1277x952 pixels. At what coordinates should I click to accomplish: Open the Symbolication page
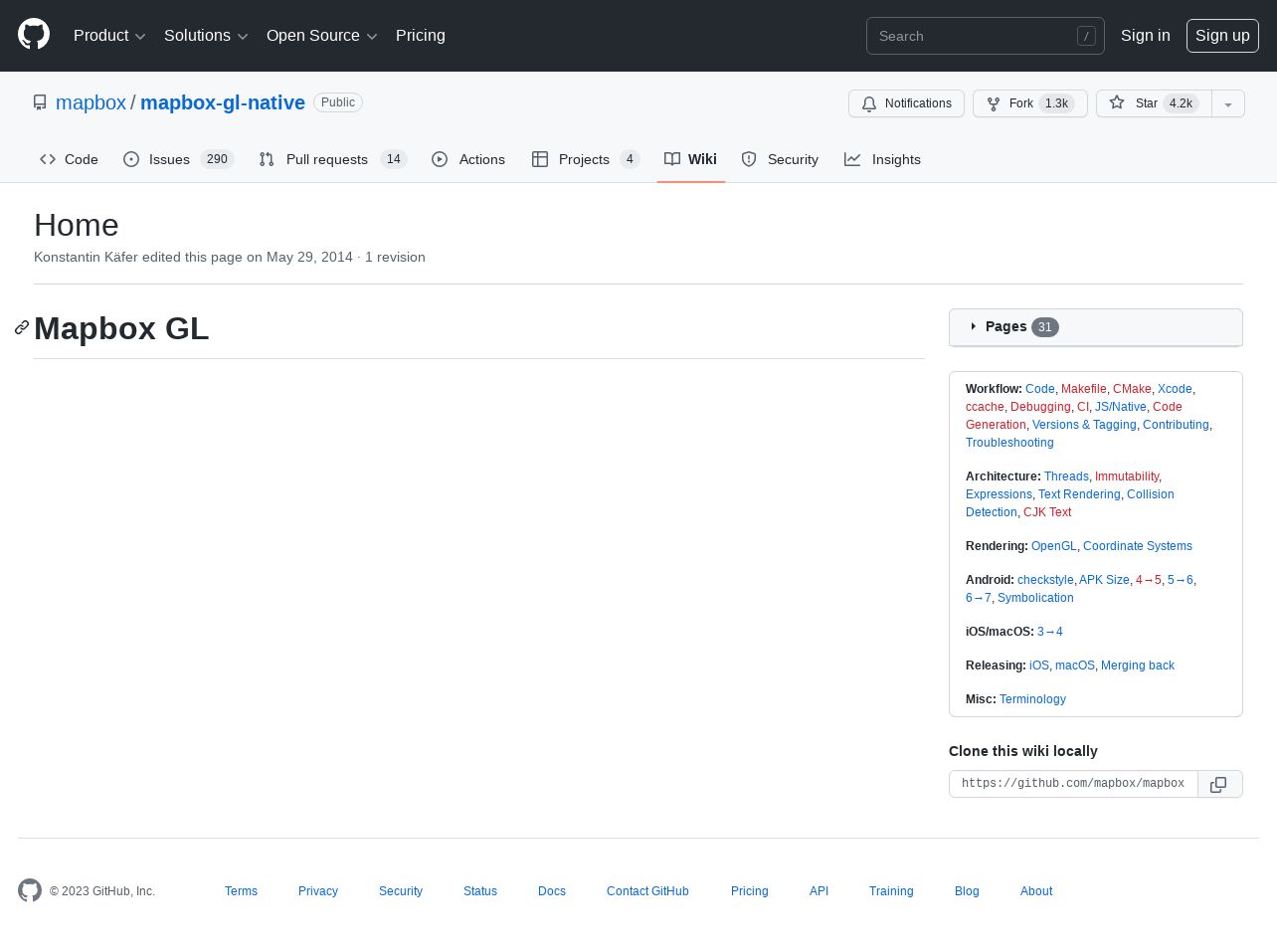coord(1035,598)
